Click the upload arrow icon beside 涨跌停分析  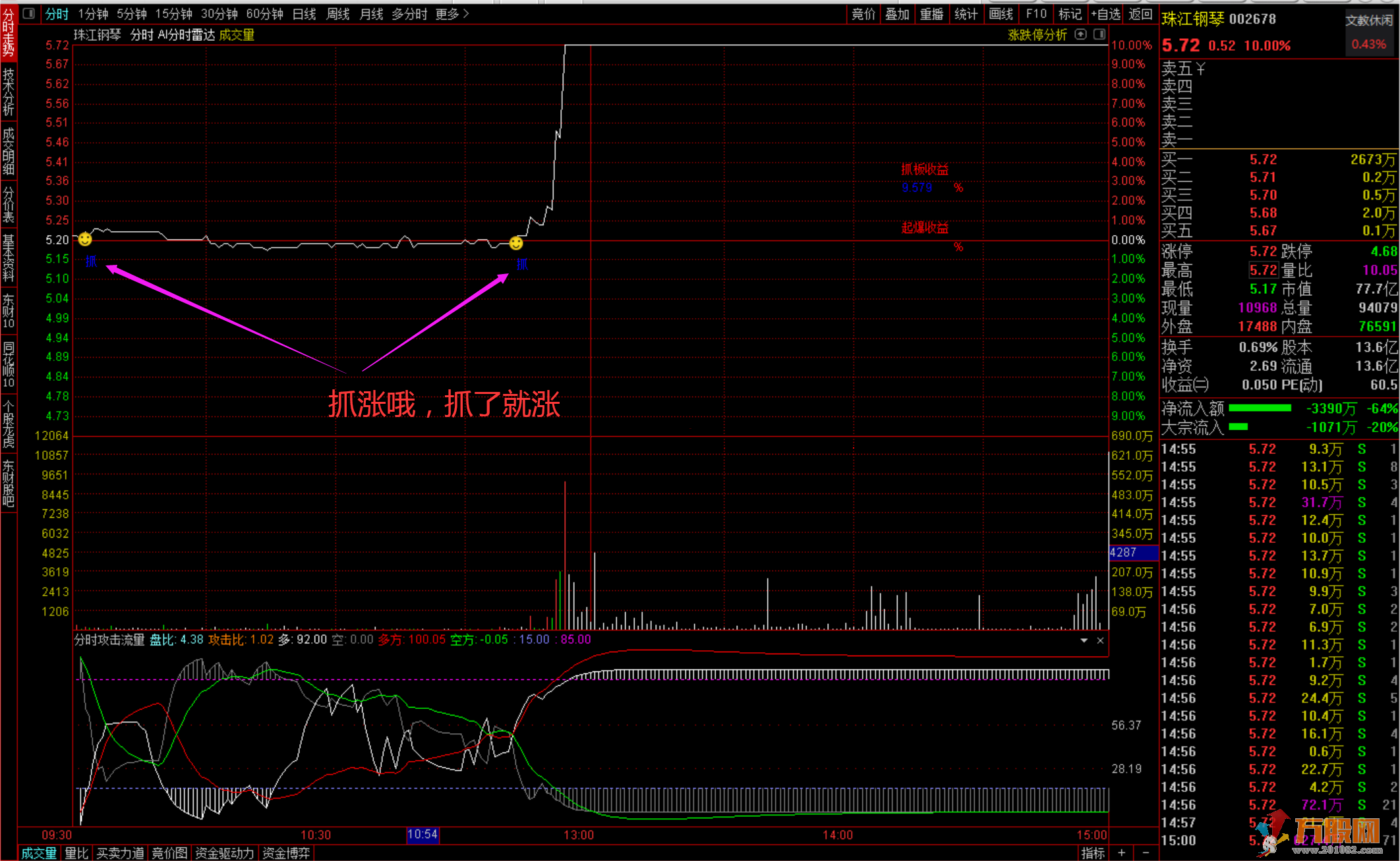coord(1080,34)
